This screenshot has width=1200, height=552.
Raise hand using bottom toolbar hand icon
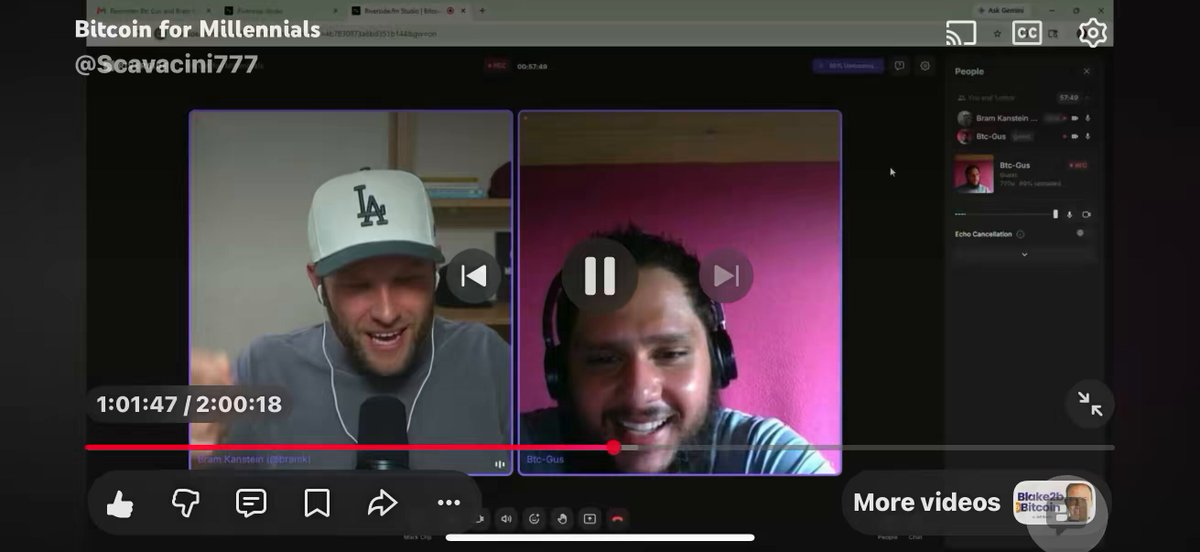[562, 518]
